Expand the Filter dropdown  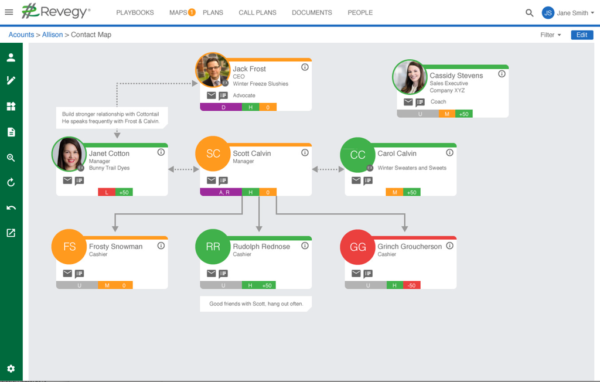click(x=551, y=35)
